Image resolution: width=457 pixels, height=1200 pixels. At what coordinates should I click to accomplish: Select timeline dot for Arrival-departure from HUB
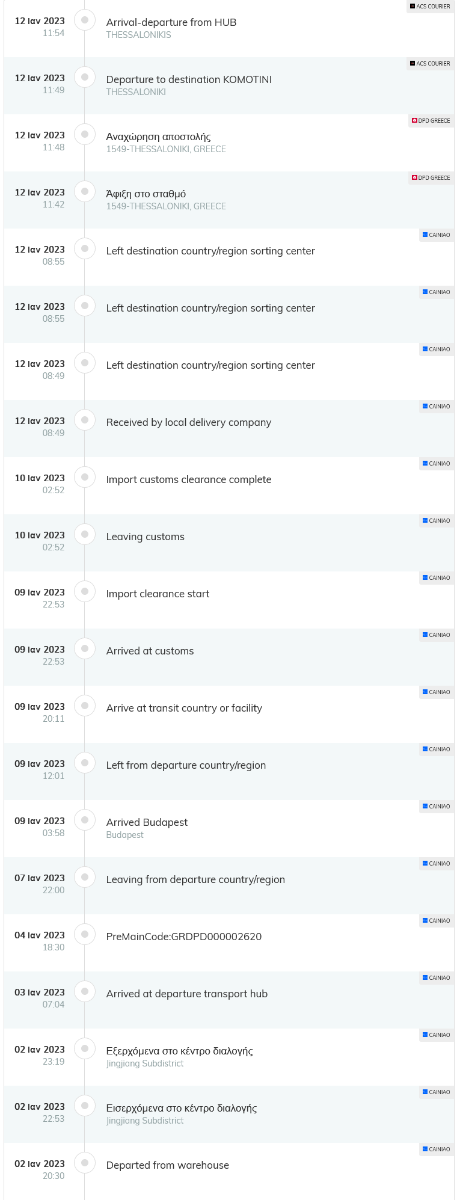pyautogui.click(x=85, y=20)
